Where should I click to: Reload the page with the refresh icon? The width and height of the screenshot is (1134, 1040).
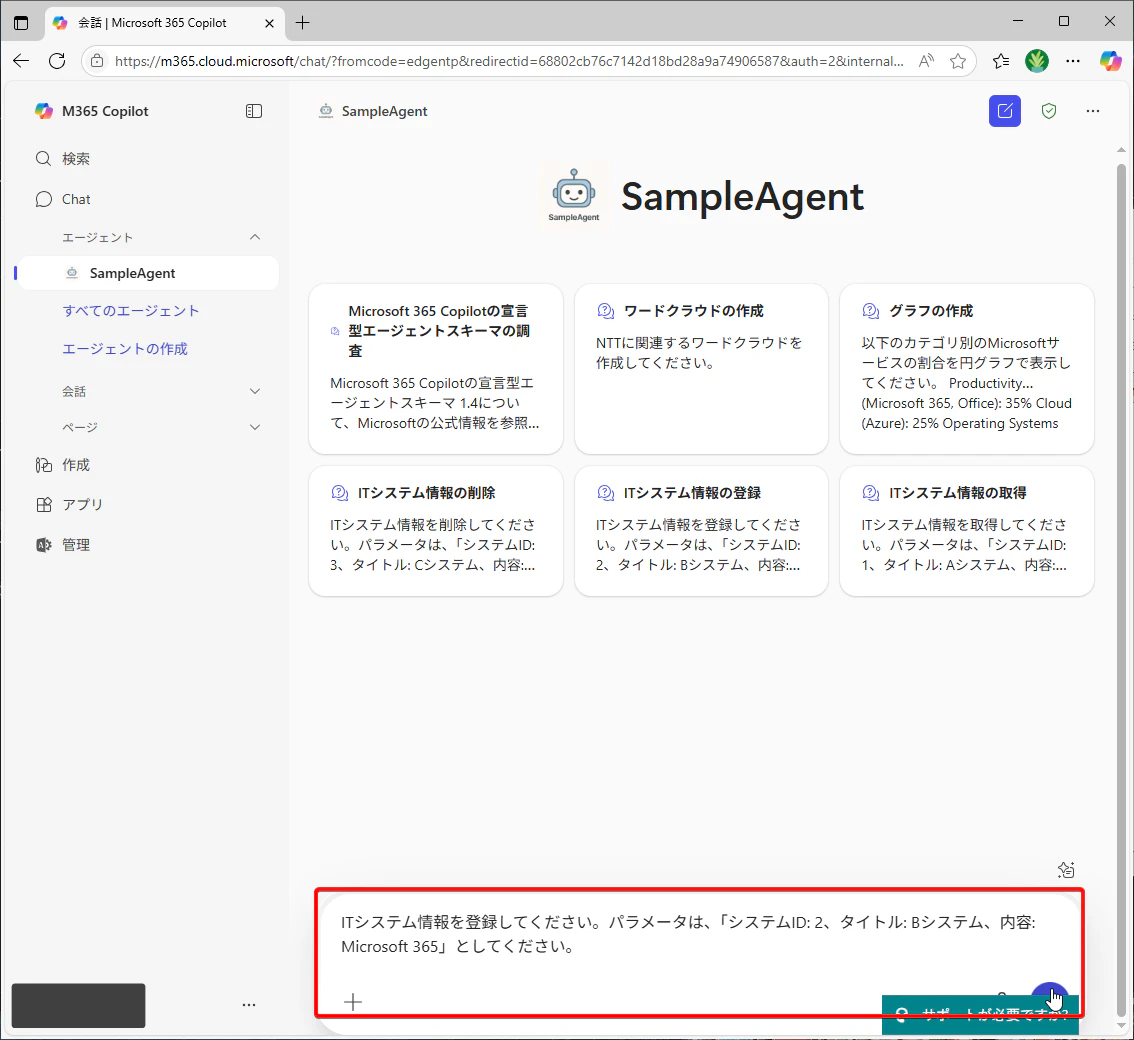pyautogui.click(x=57, y=61)
